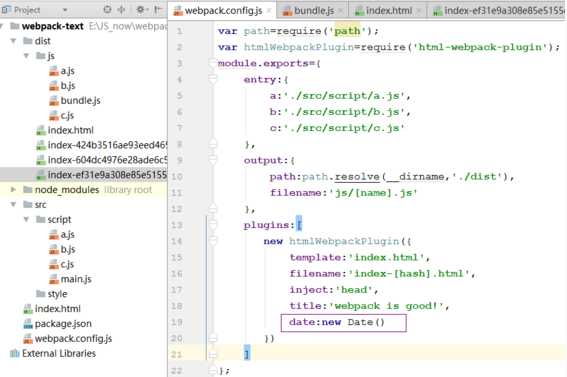Collapse the dist folder arrow
567x377 pixels.
click(13, 41)
